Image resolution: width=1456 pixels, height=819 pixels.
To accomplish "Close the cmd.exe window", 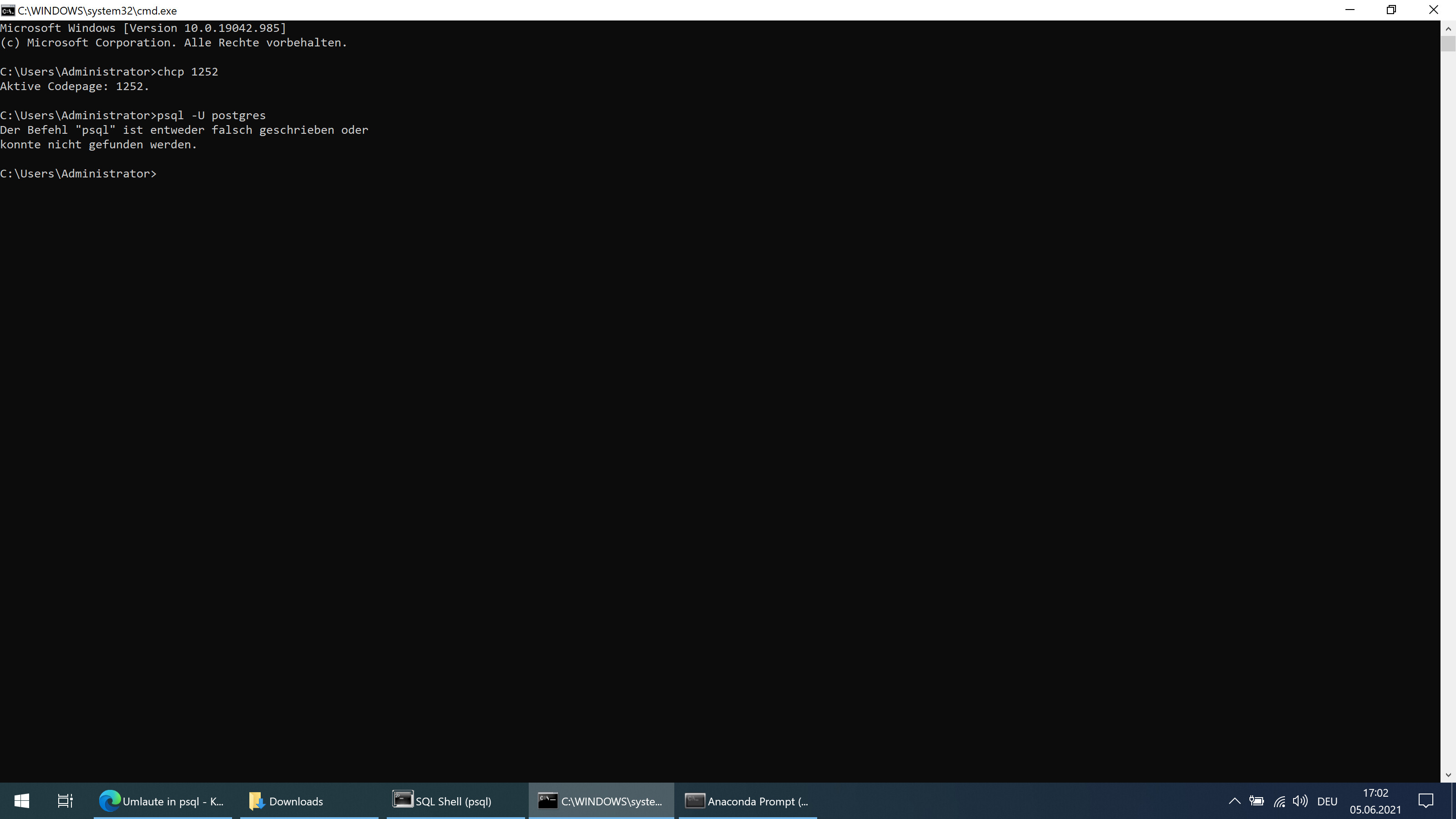I will (1433, 10).
